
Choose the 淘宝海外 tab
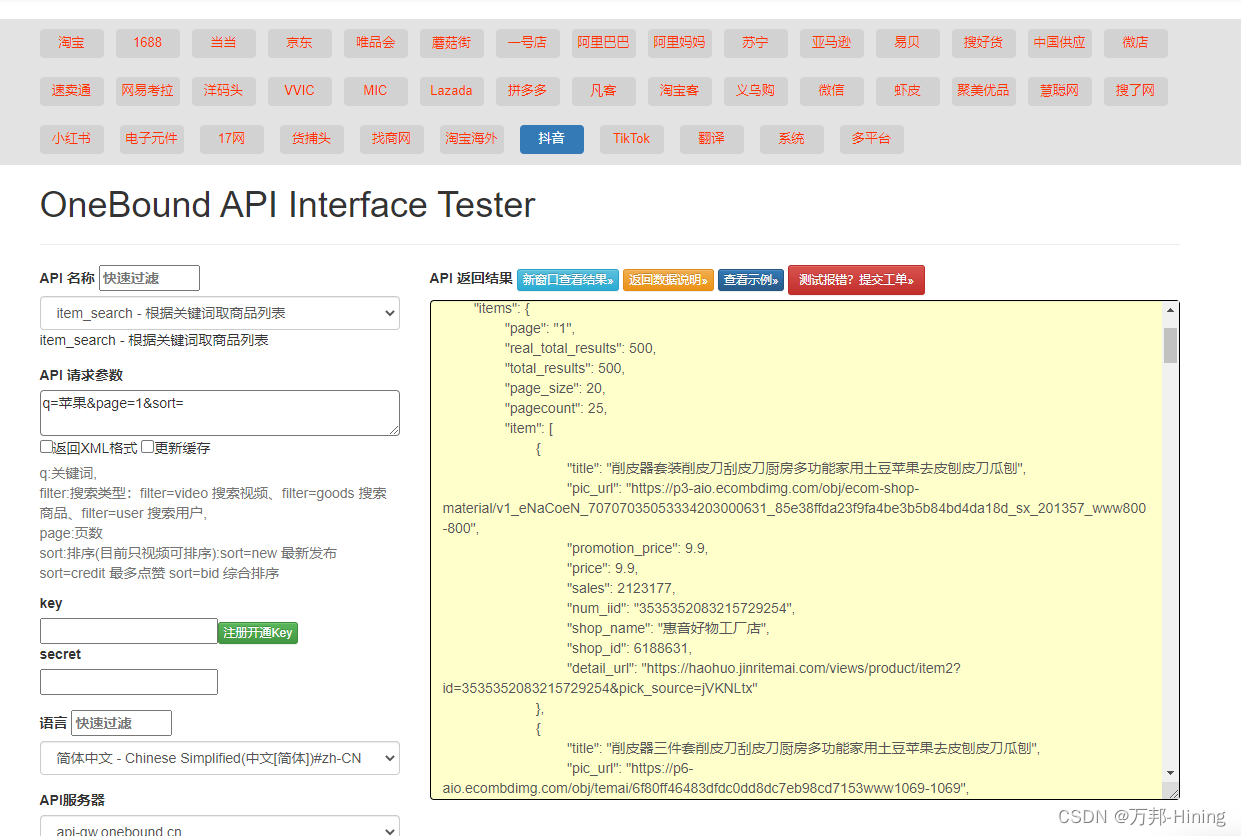tap(471, 139)
